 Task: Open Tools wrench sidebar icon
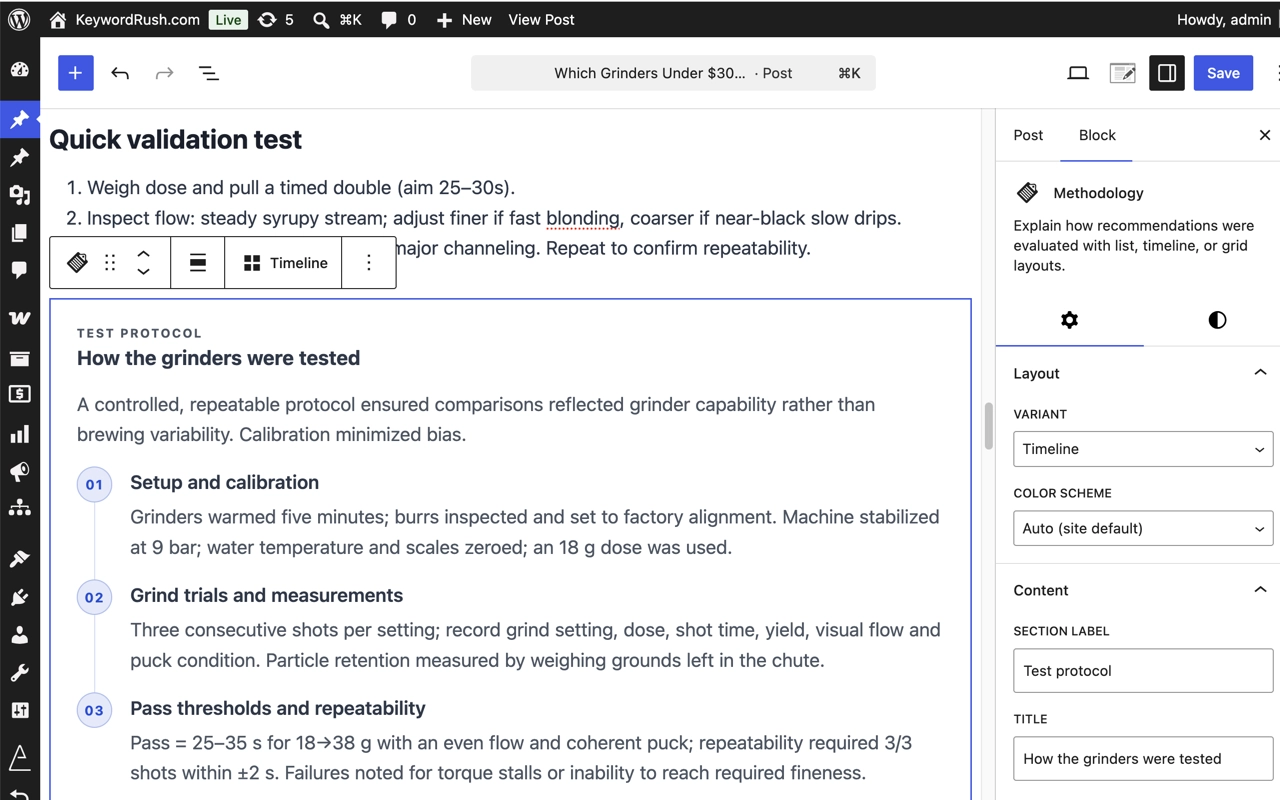(x=19, y=673)
